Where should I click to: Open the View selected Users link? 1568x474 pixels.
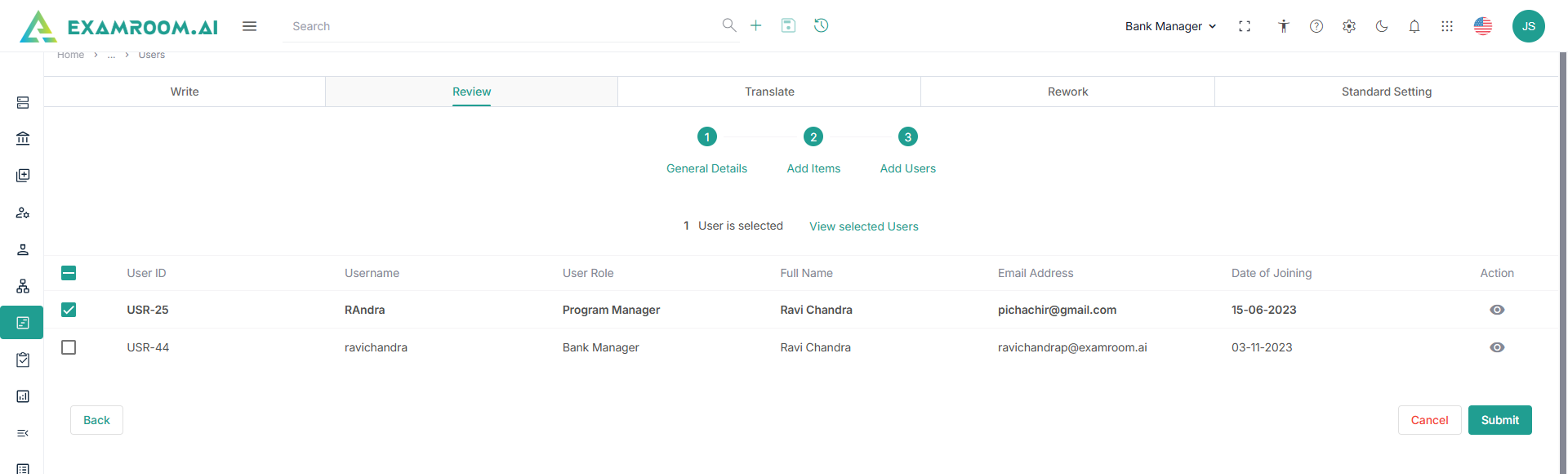pyautogui.click(x=863, y=226)
